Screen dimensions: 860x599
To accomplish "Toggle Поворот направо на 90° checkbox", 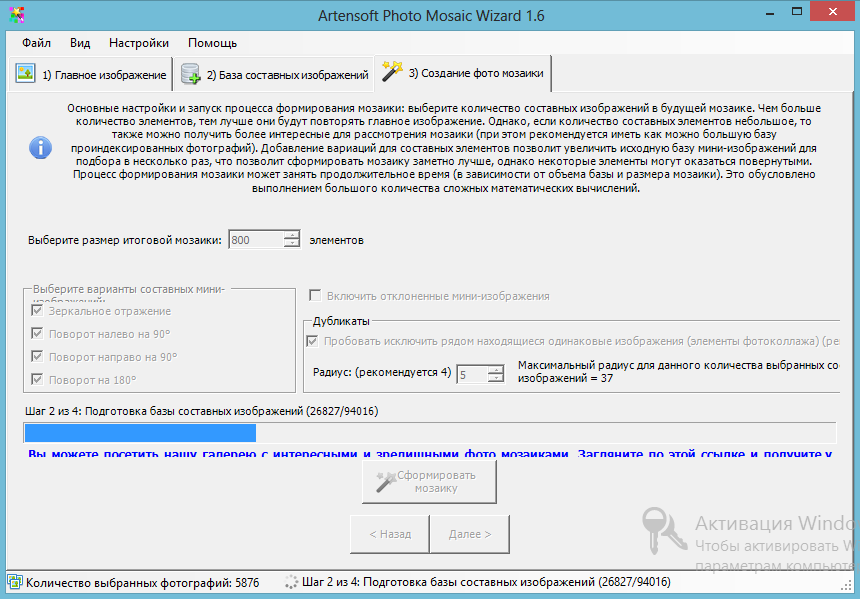I will 37,357.
